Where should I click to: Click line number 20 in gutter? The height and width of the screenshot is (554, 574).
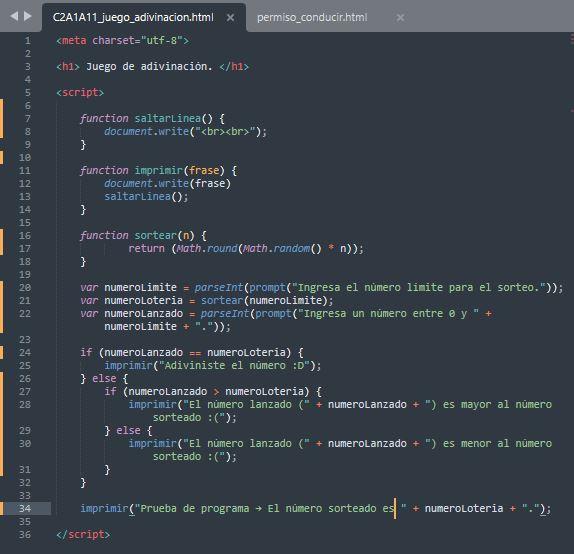(25, 287)
